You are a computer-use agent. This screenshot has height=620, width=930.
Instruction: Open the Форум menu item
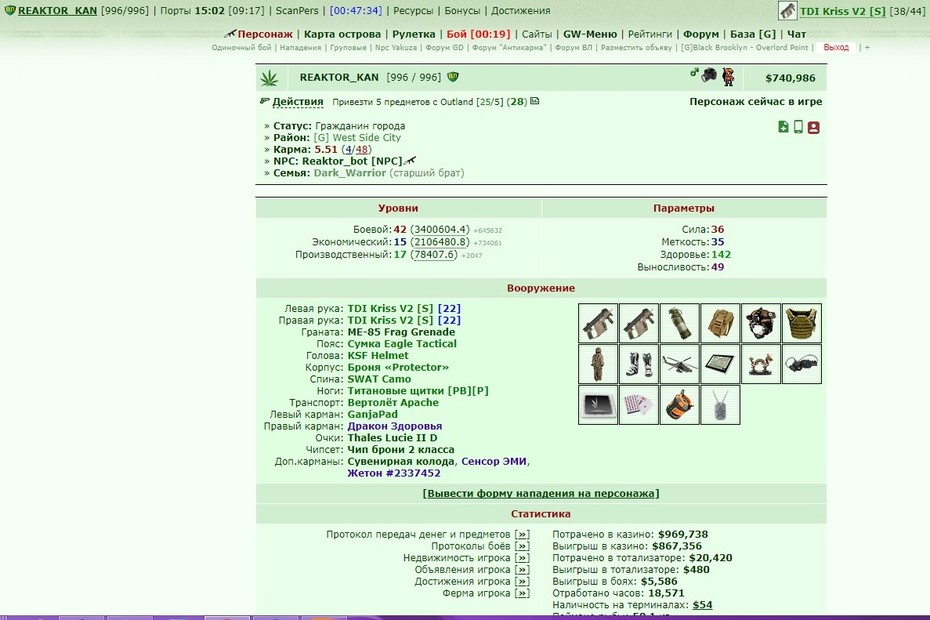point(700,34)
